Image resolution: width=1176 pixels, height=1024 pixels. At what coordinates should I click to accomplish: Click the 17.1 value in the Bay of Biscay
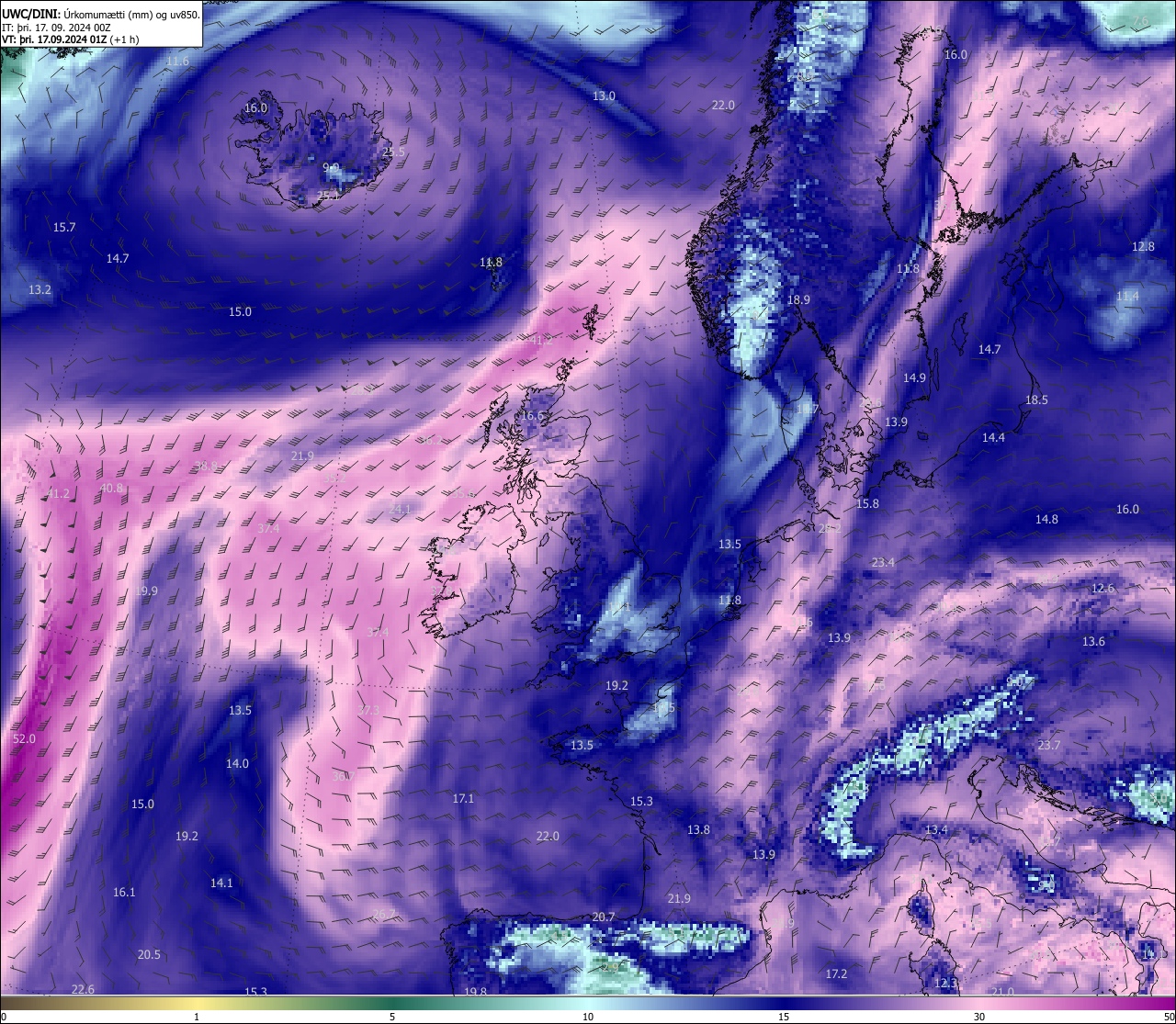click(463, 798)
